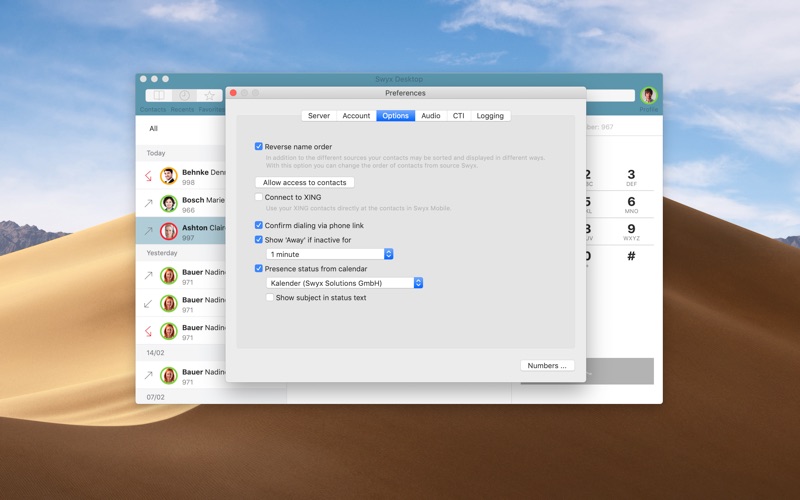Click outgoing call arrow beside Ashton Claire
The image size is (800, 500).
pyautogui.click(x=148, y=231)
